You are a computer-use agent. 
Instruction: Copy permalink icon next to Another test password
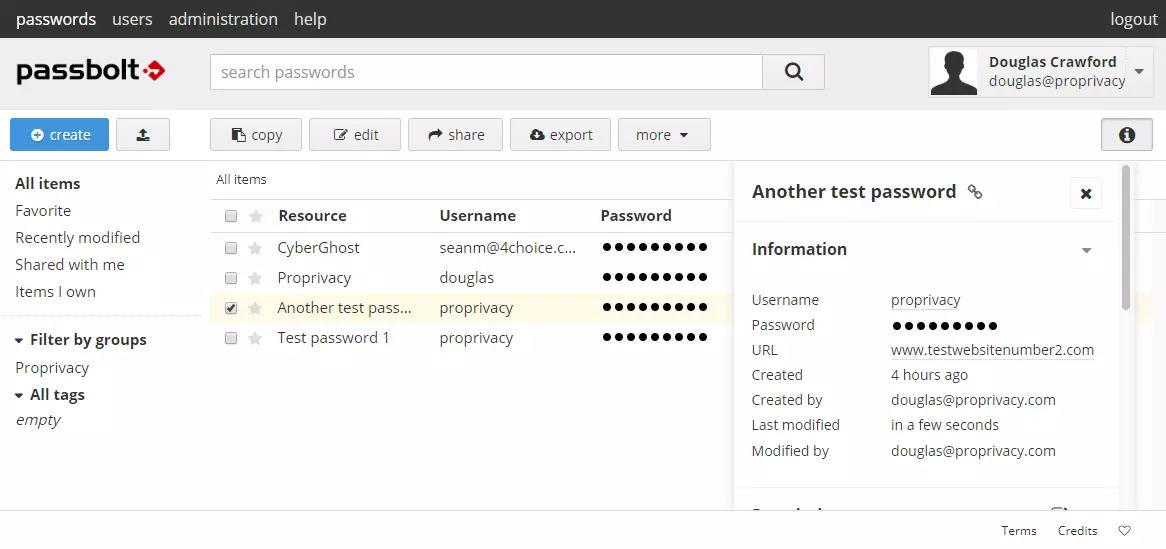coord(975,192)
